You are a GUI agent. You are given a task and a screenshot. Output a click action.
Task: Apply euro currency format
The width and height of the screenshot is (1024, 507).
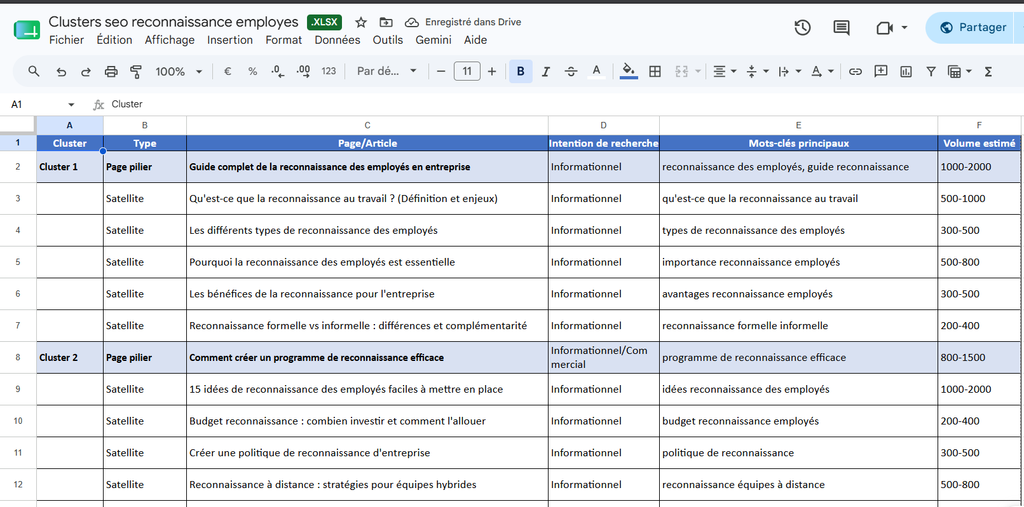pyautogui.click(x=227, y=71)
